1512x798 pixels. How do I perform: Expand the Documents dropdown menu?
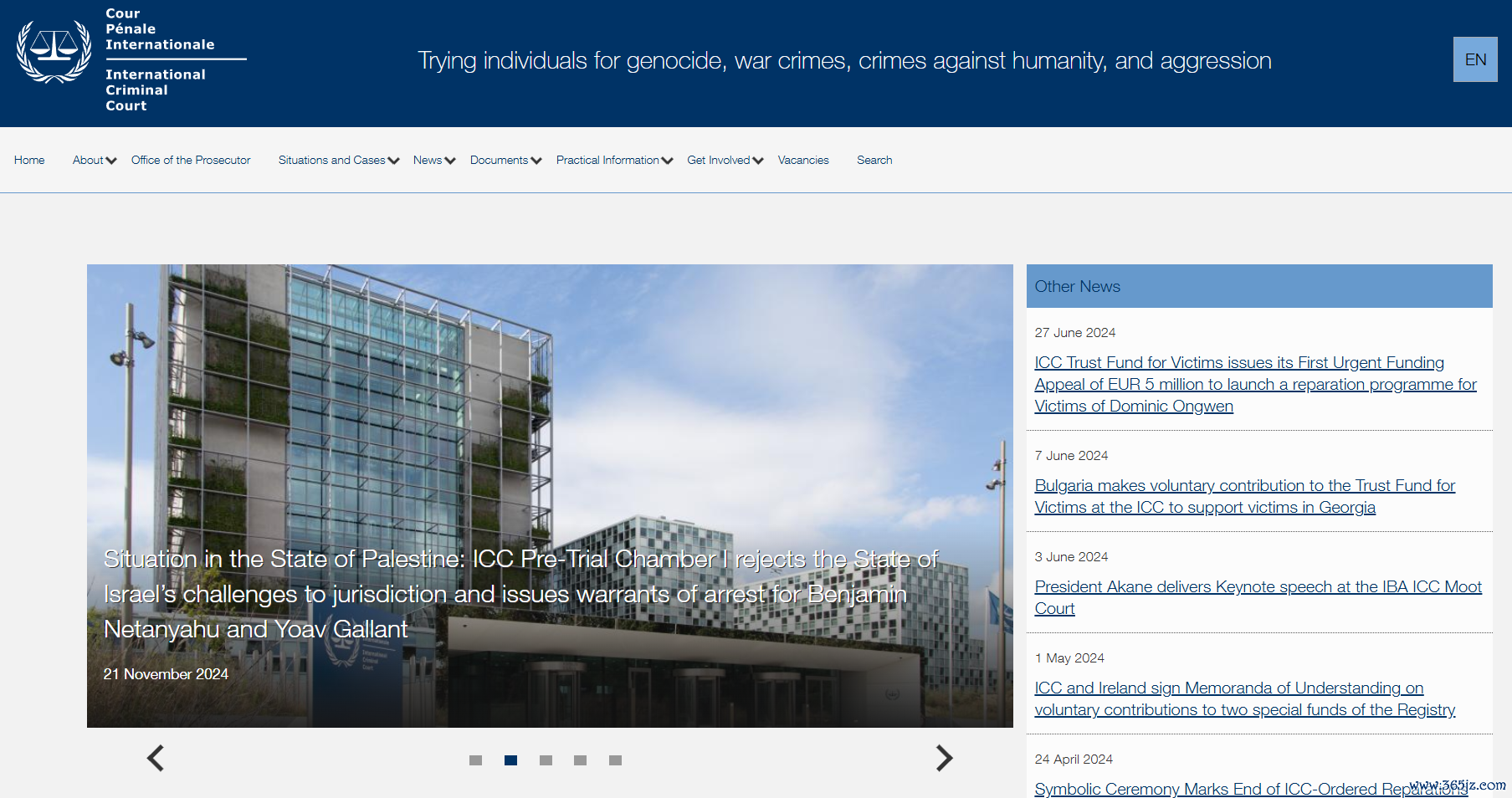click(x=506, y=160)
